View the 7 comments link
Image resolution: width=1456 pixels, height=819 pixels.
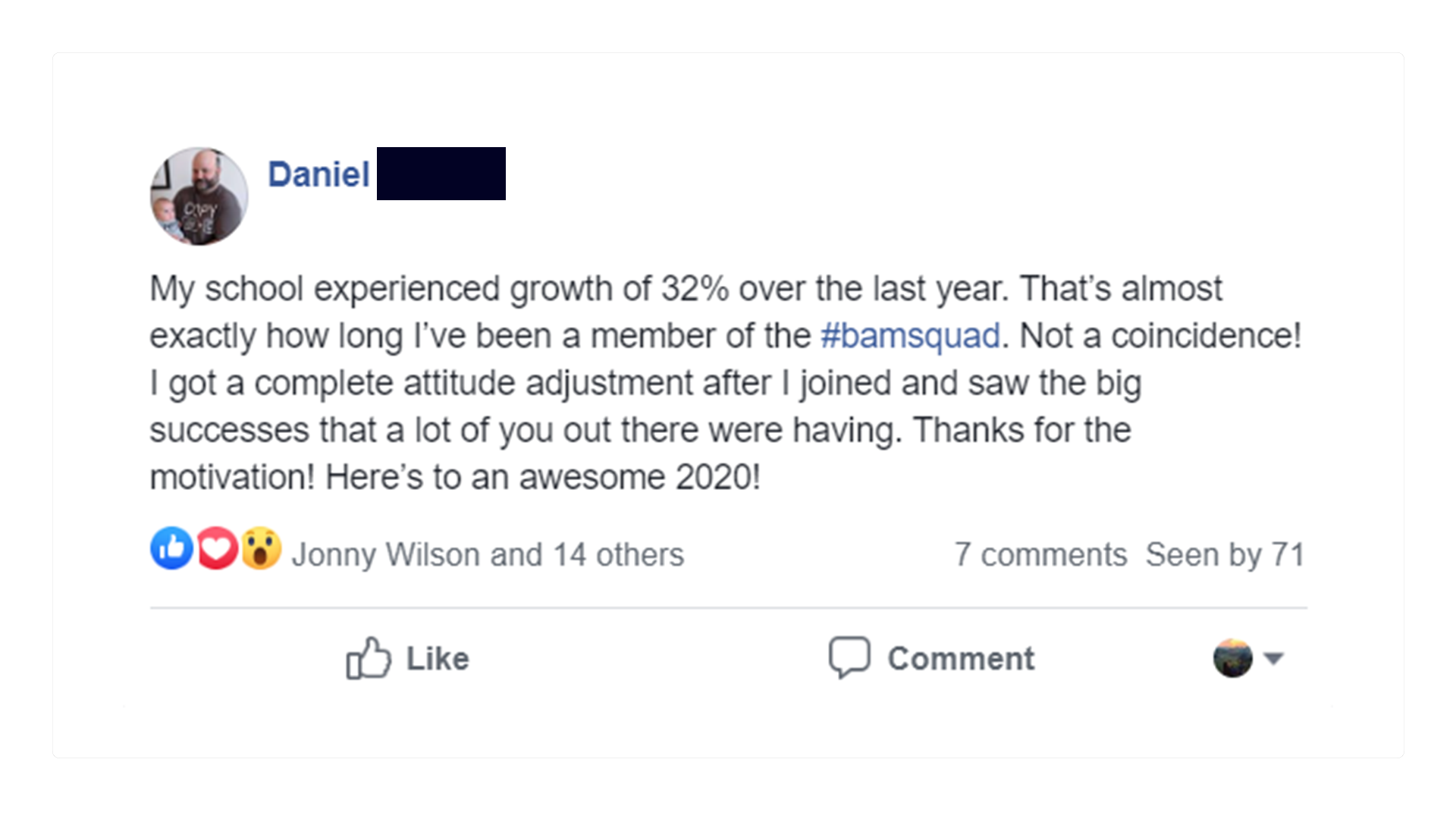[1040, 554]
